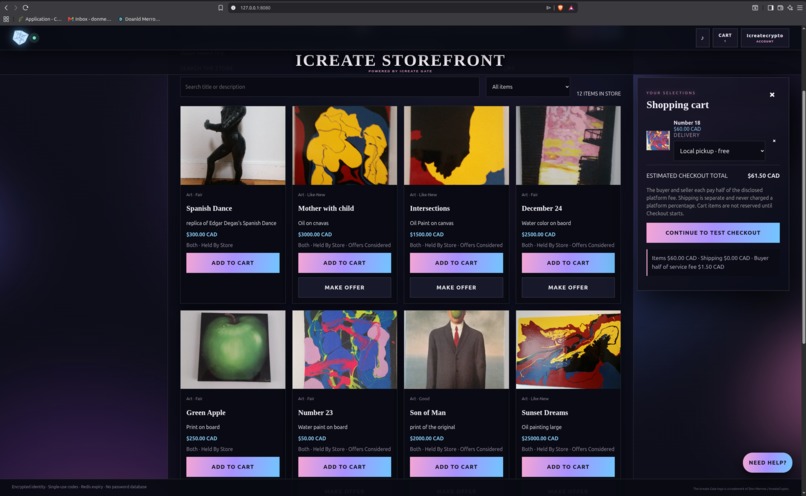Add Spanish Dance to cart
This screenshot has height=496, width=806.
pyautogui.click(x=233, y=263)
